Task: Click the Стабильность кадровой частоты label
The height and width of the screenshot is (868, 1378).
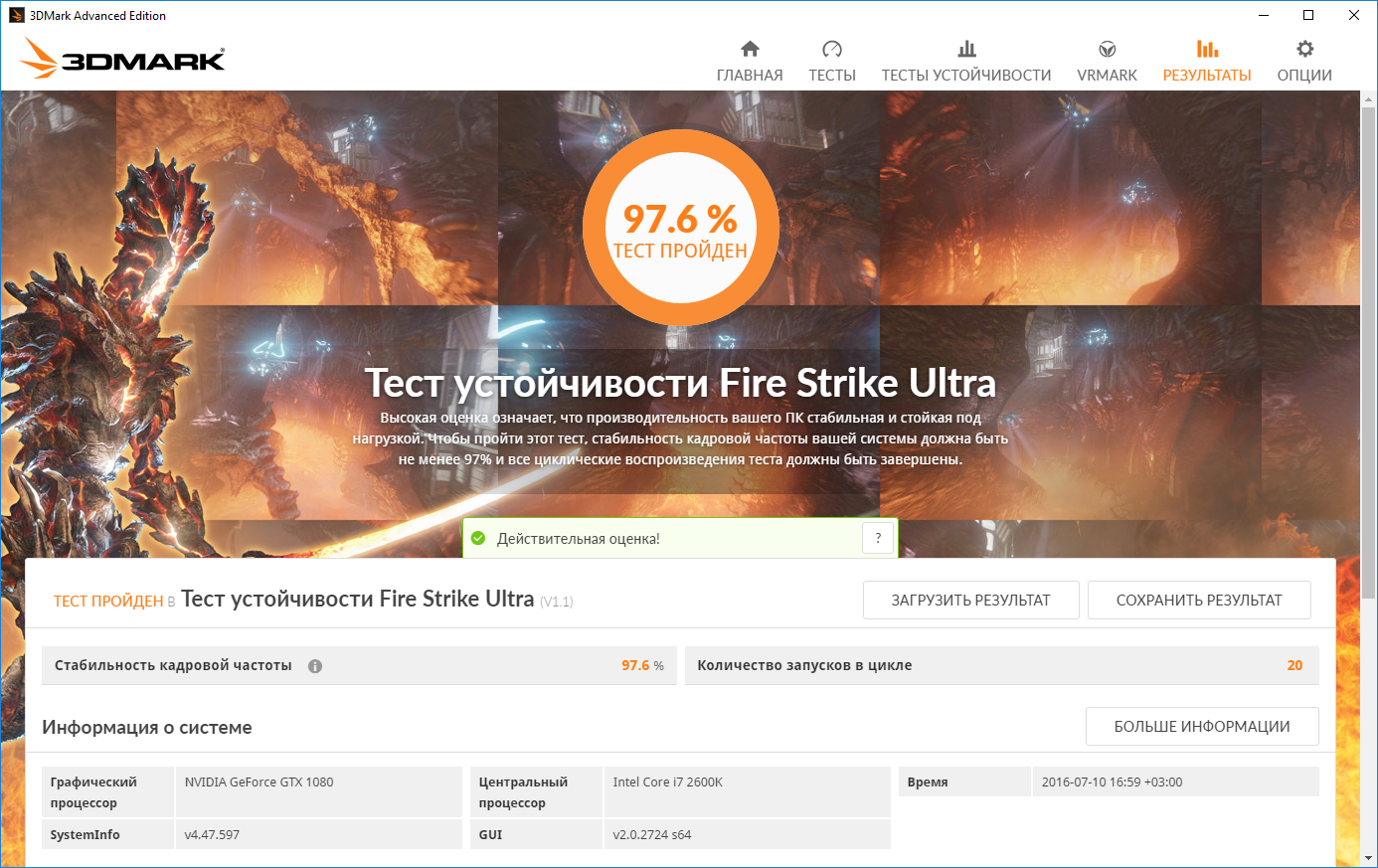Action: tap(173, 666)
